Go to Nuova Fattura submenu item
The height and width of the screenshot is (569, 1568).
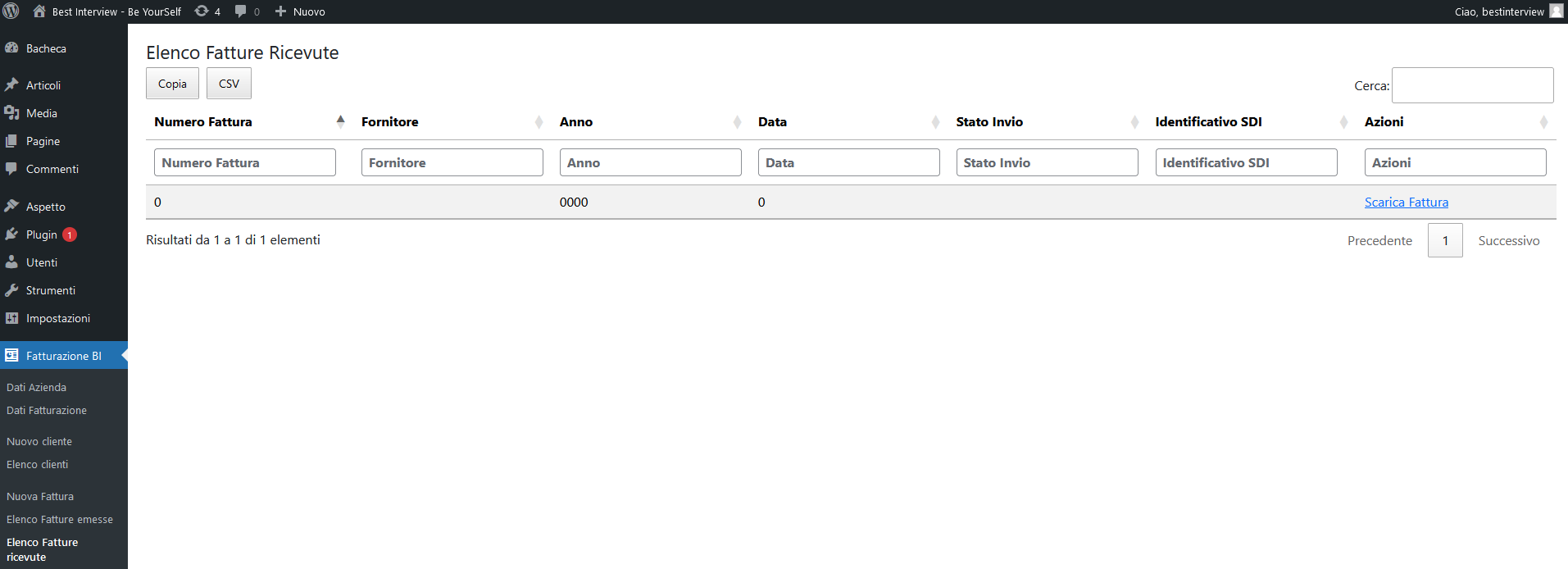pyautogui.click(x=40, y=496)
